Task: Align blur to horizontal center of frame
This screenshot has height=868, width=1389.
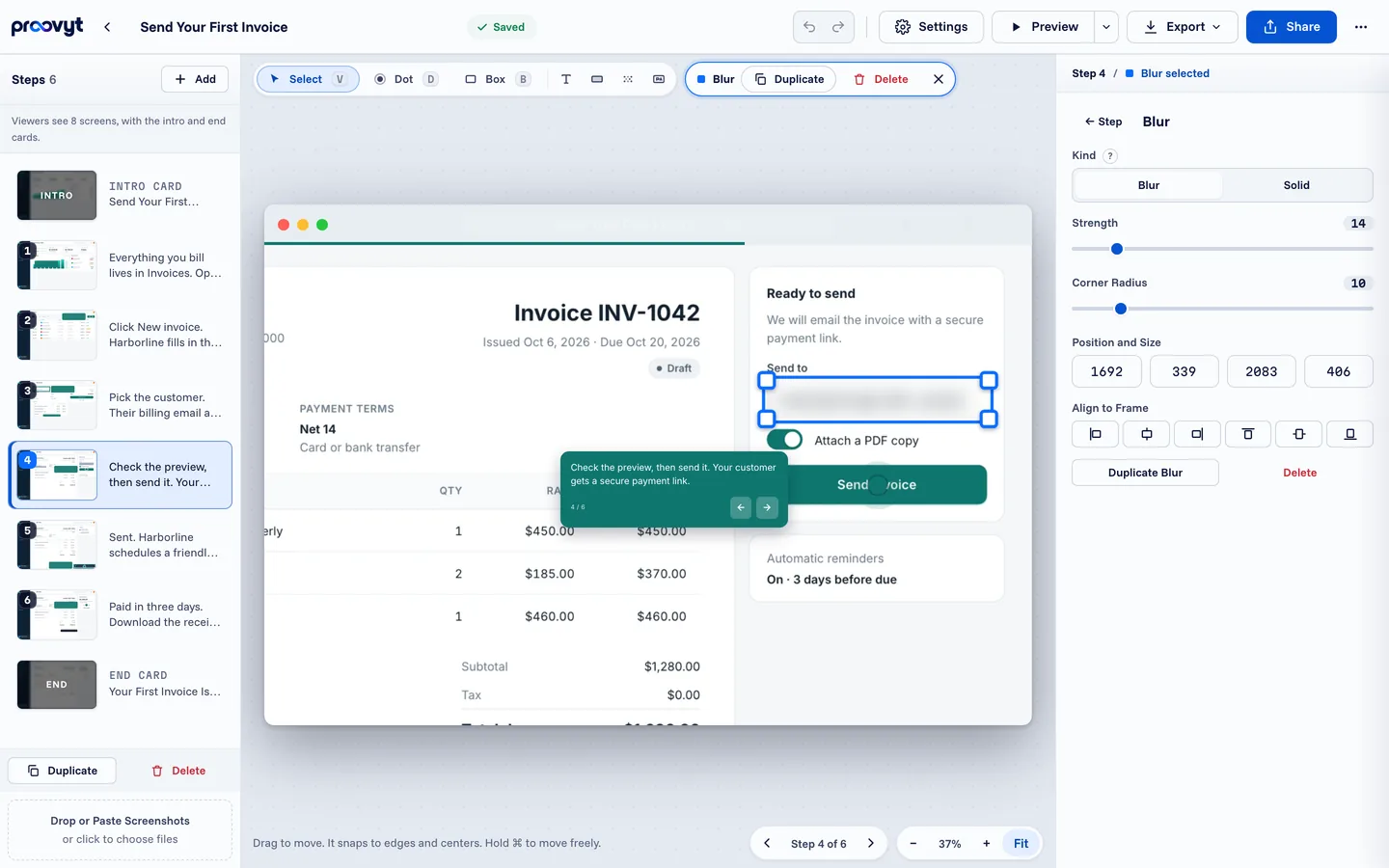Action: (1146, 434)
